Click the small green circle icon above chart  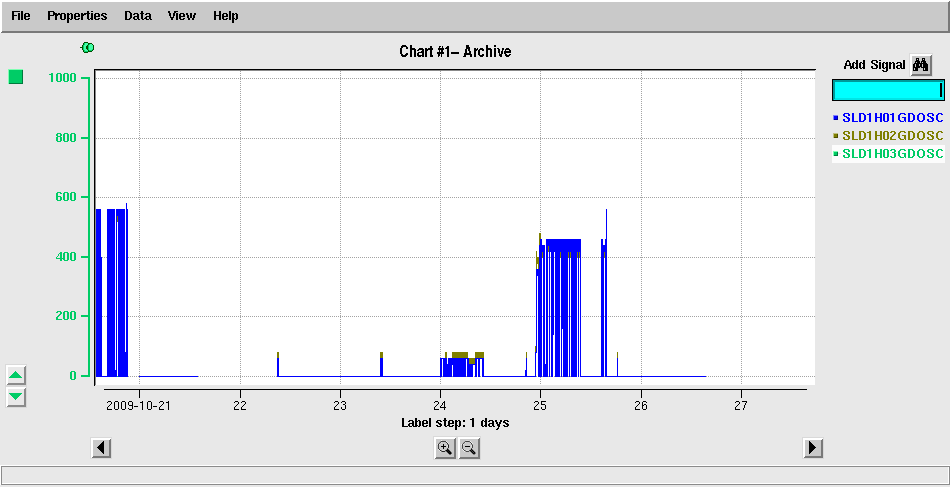(88, 47)
